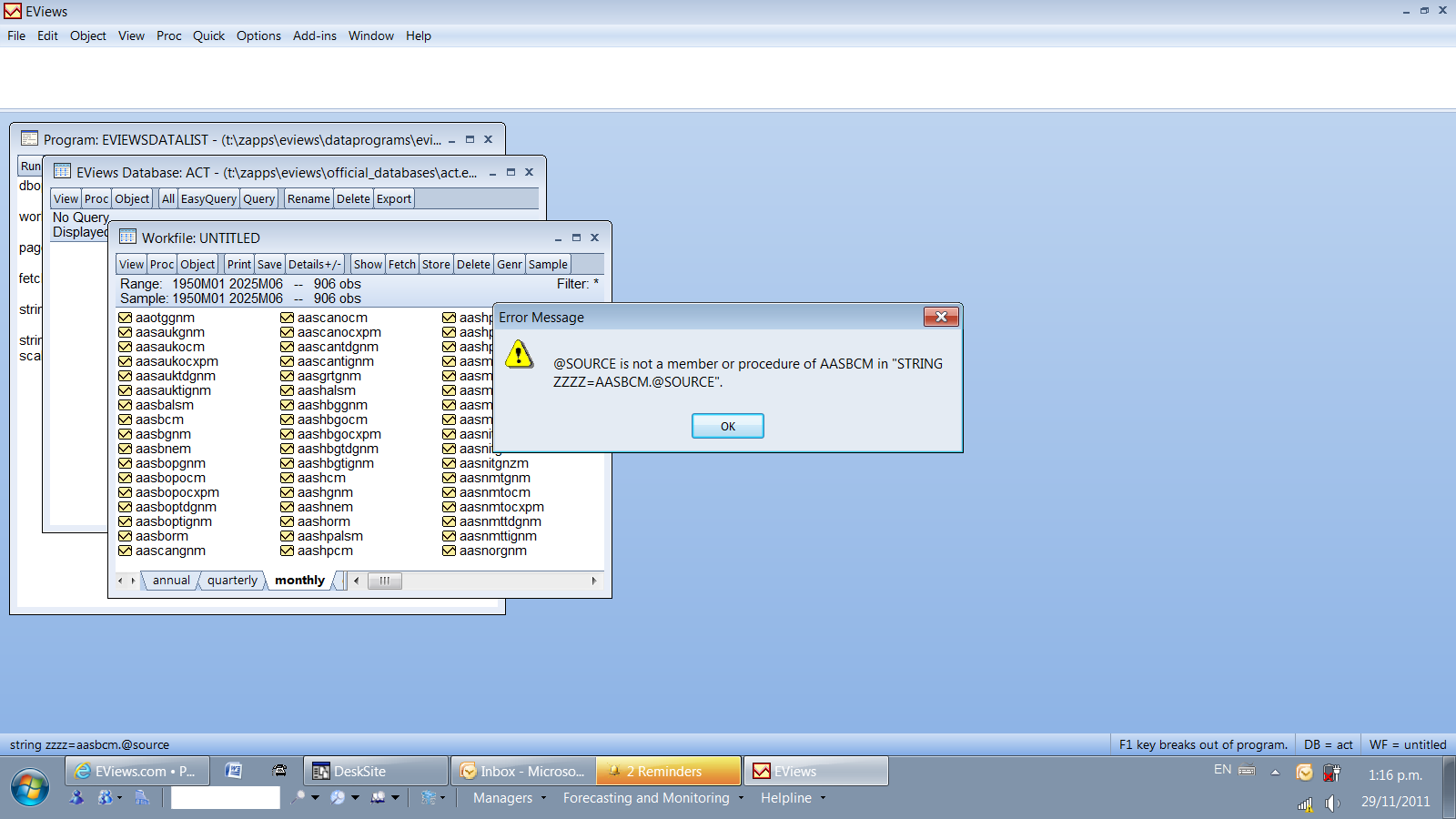Click Sample in the Workfile toolbar
Viewport: 1456px width, 819px height.
(x=548, y=264)
